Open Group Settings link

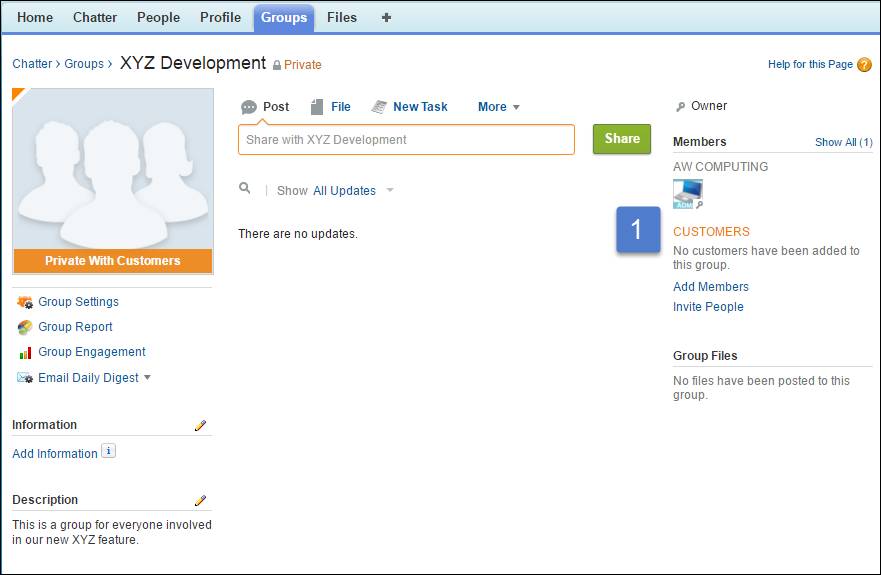(78, 302)
